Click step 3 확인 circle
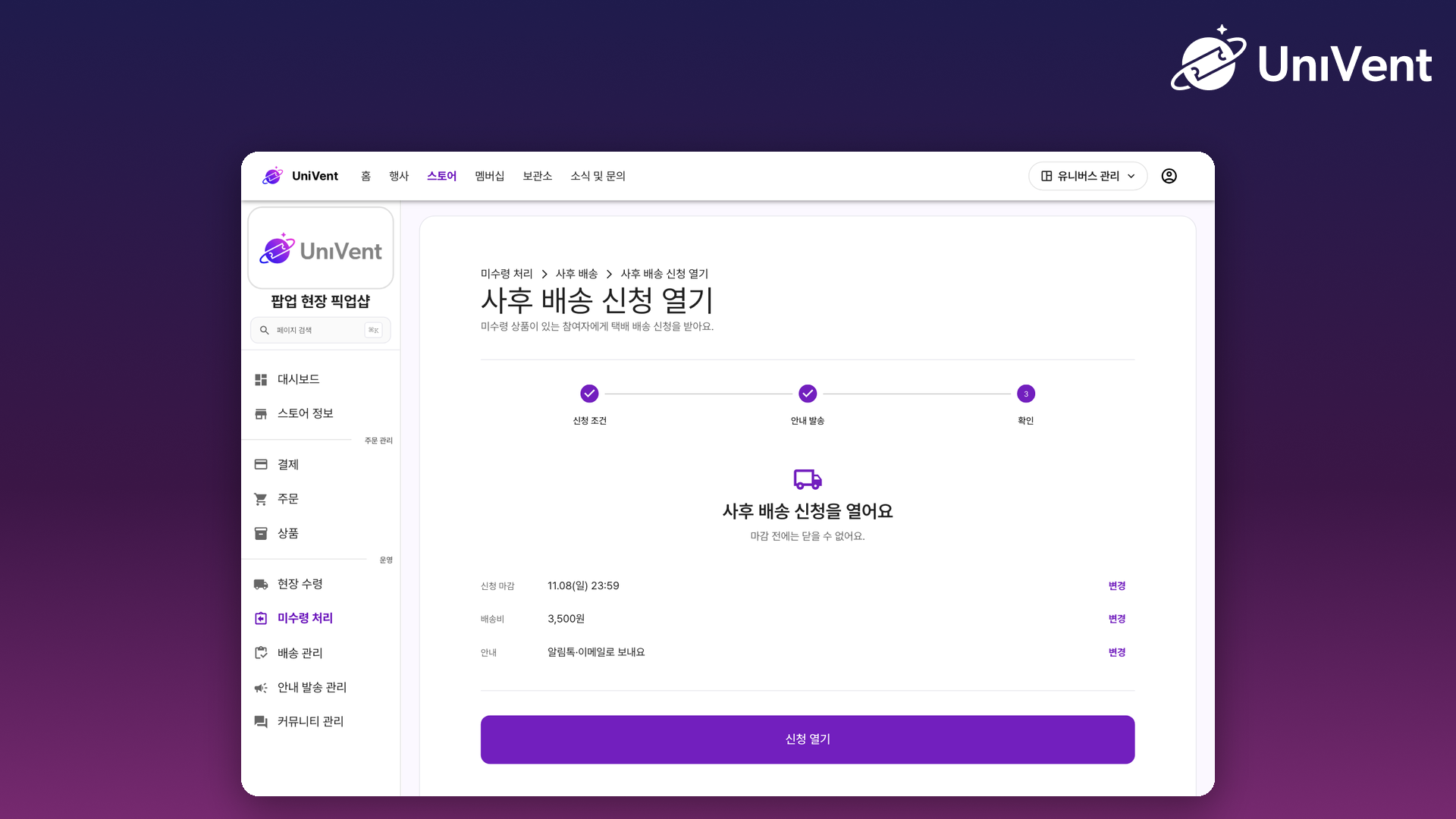Image resolution: width=1456 pixels, height=819 pixels. click(1026, 394)
